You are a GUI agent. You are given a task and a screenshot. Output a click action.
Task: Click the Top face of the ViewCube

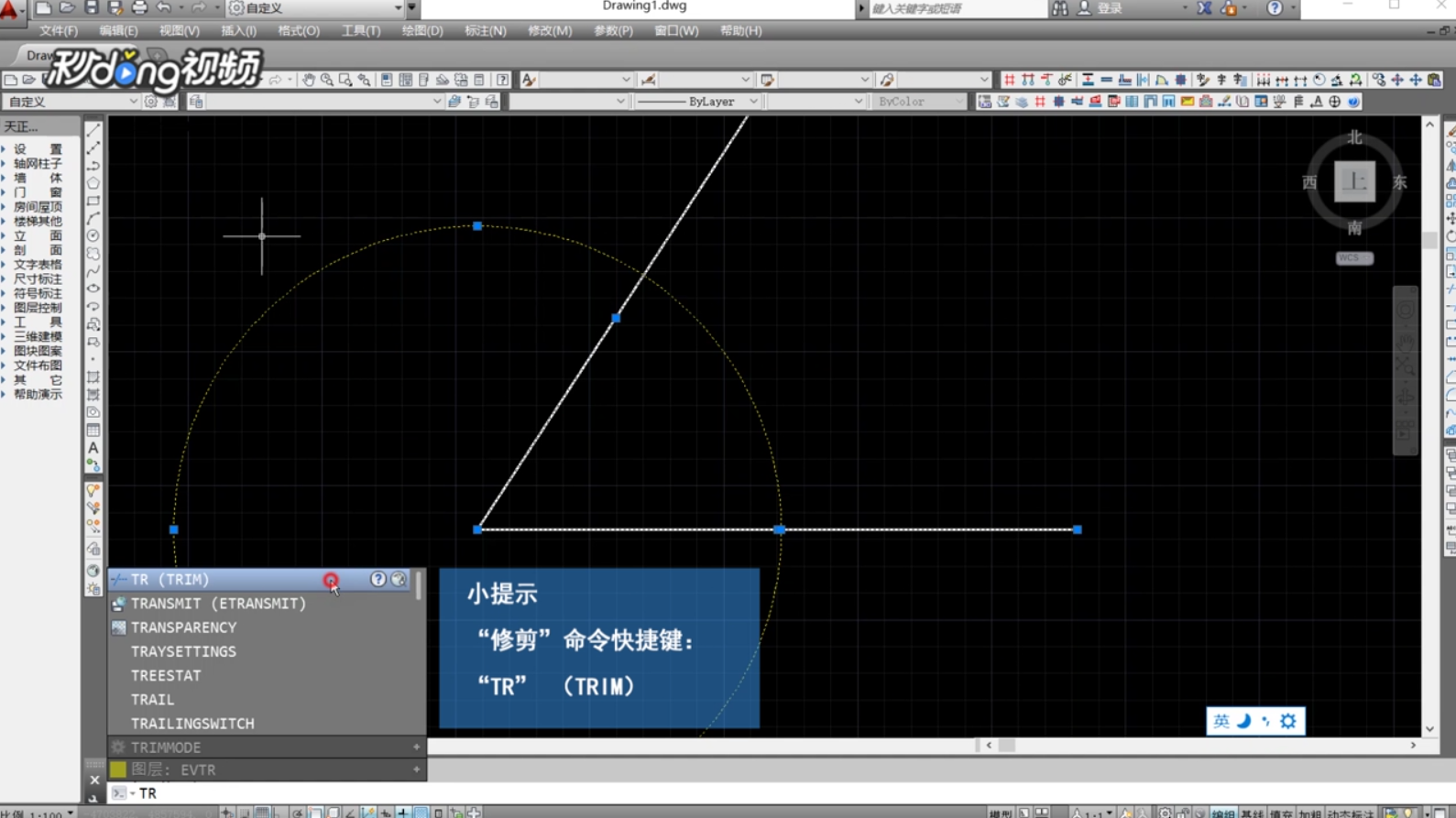click(1354, 181)
